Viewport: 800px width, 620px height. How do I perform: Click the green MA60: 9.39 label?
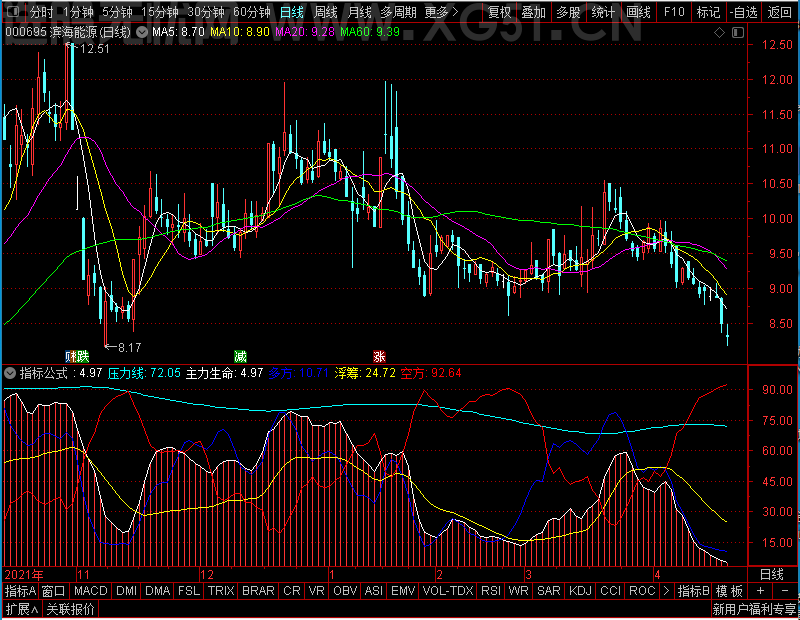370,32
